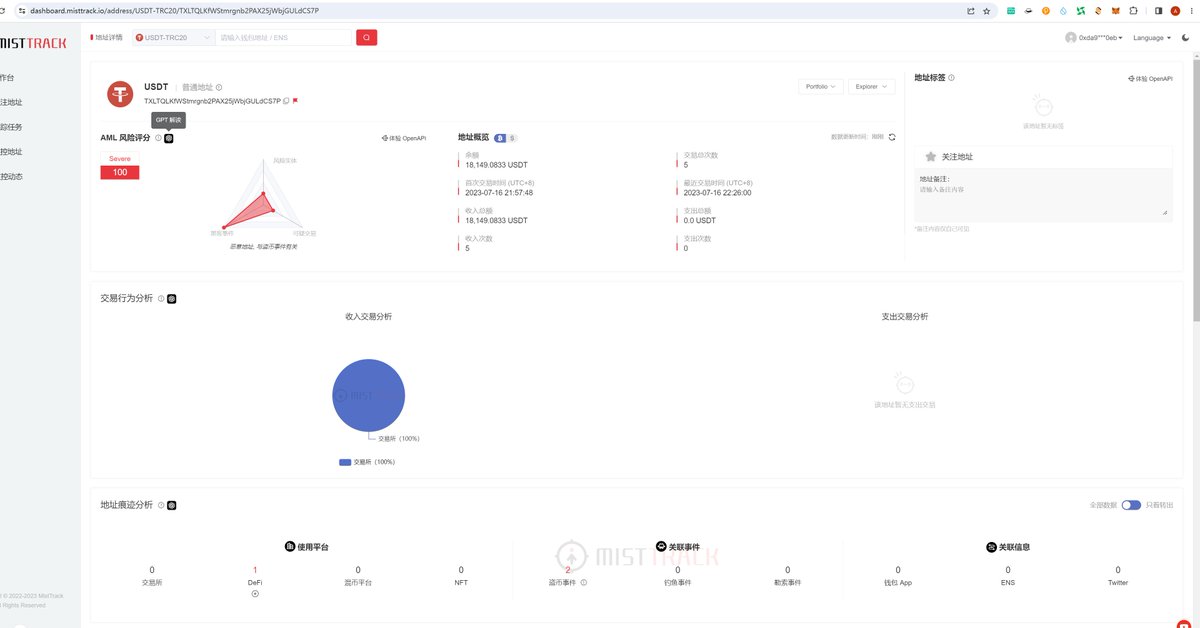
Task: Open the sidebar item ending 作台
Action: pyautogui.click(x=8, y=77)
